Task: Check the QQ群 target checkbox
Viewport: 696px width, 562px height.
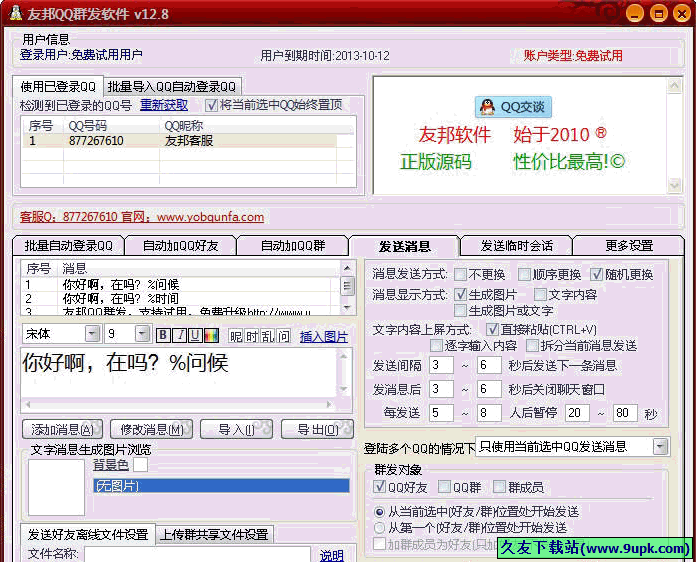Action: click(444, 487)
